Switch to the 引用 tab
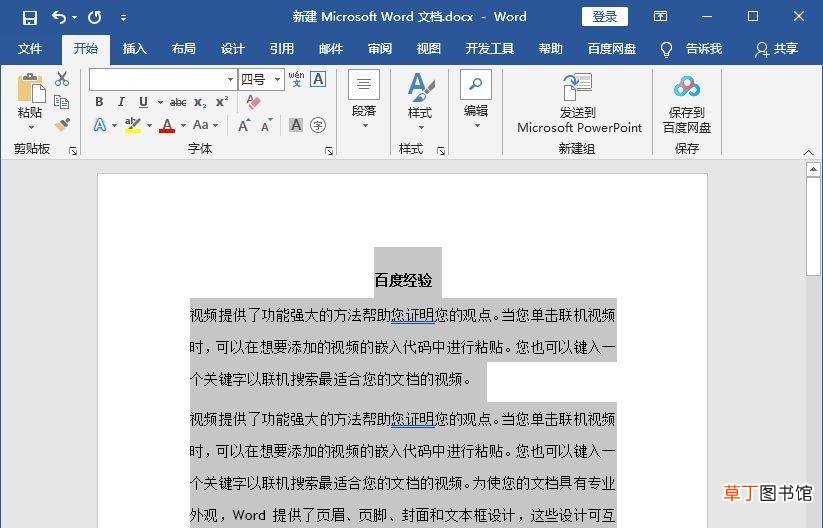The height and width of the screenshot is (528, 823). (x=282, y=49)
